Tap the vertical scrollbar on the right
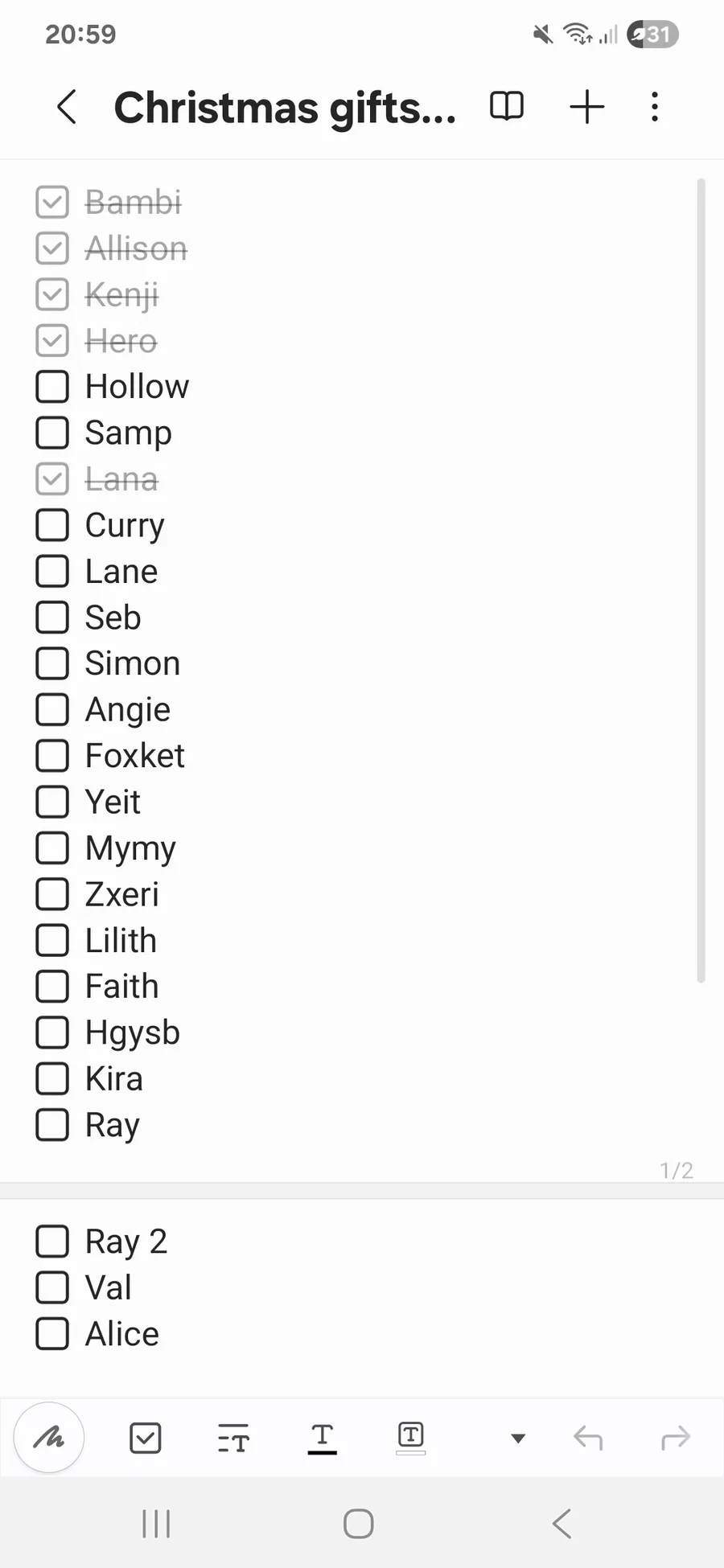724x1568 pixels. 701,579
